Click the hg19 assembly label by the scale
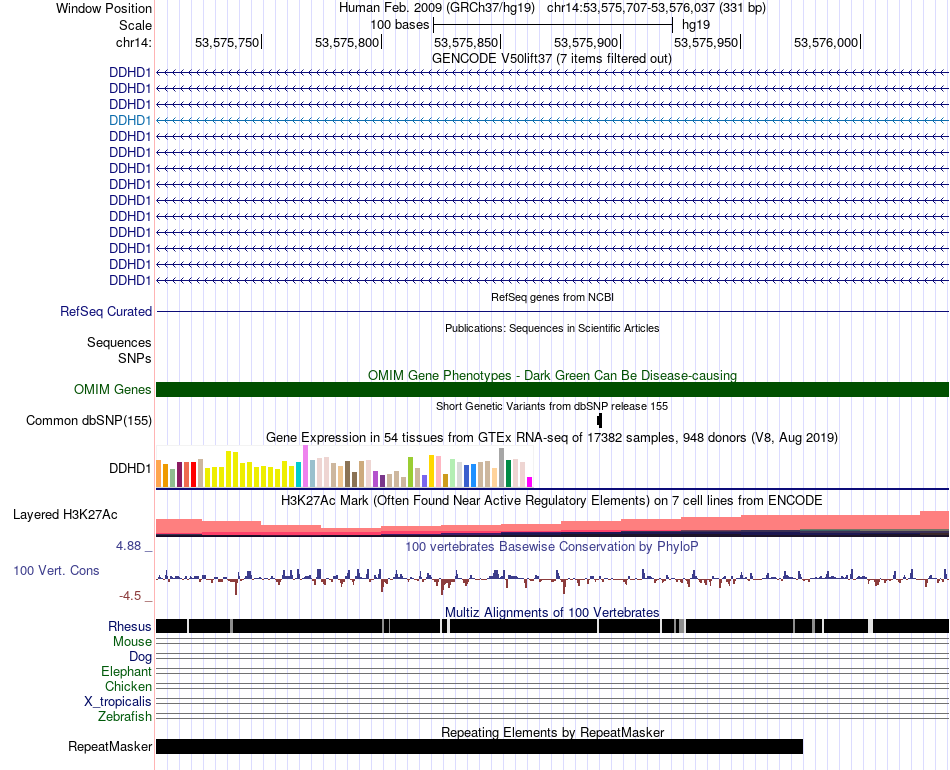950x770 pixels. (x=696, y=25)
